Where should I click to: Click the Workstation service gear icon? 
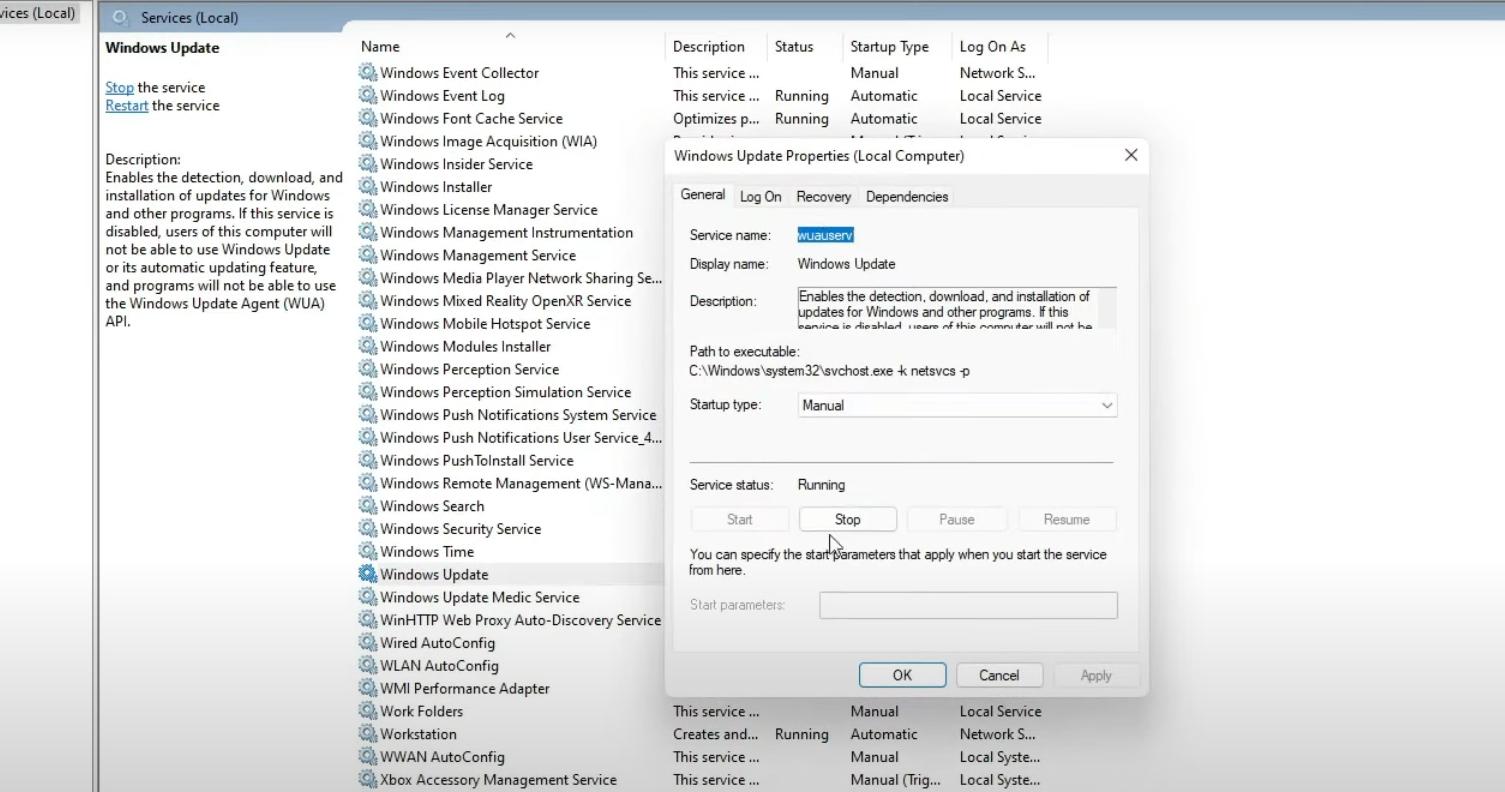click(x=367, y=734)
